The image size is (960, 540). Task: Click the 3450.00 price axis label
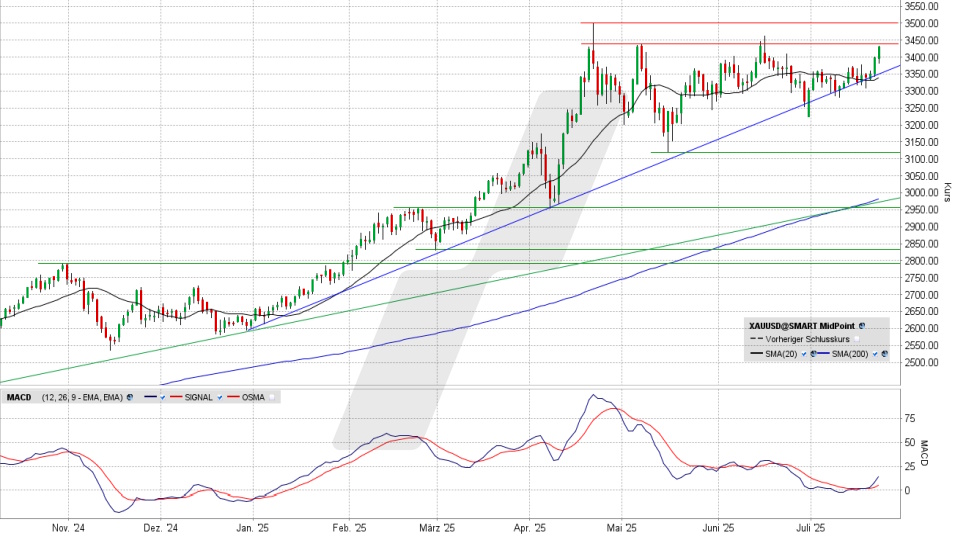pos(922,40)
